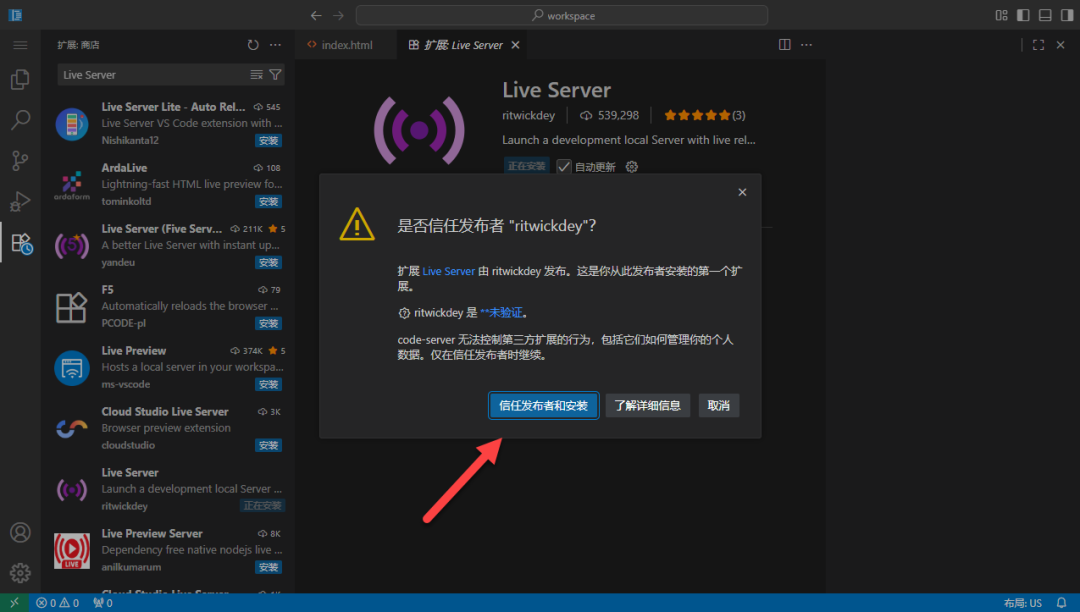The height and width of the screenshot is (612, 1080).
Task: Open the extensions filter options
Action: click(x=276, y=74)
